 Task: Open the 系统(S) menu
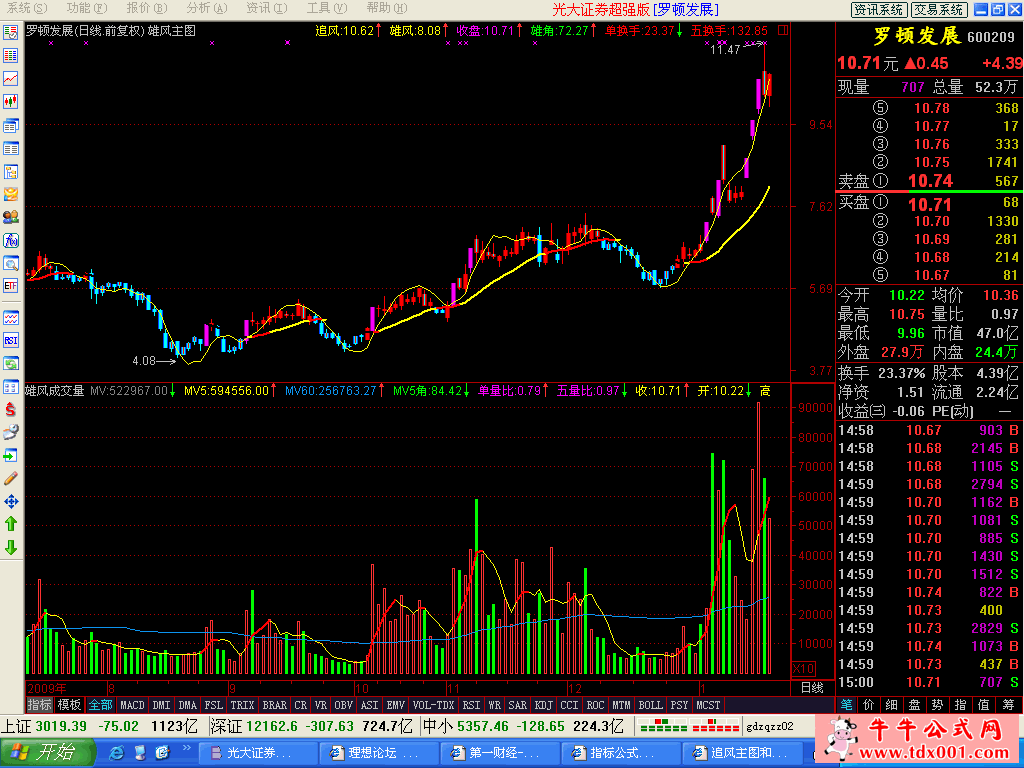click(x=27, y=8)
